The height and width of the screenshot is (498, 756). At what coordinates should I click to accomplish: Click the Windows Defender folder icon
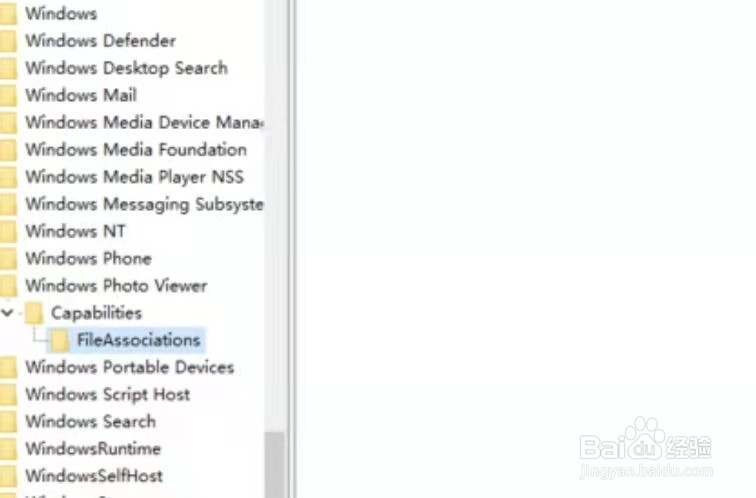pos(8,41)
